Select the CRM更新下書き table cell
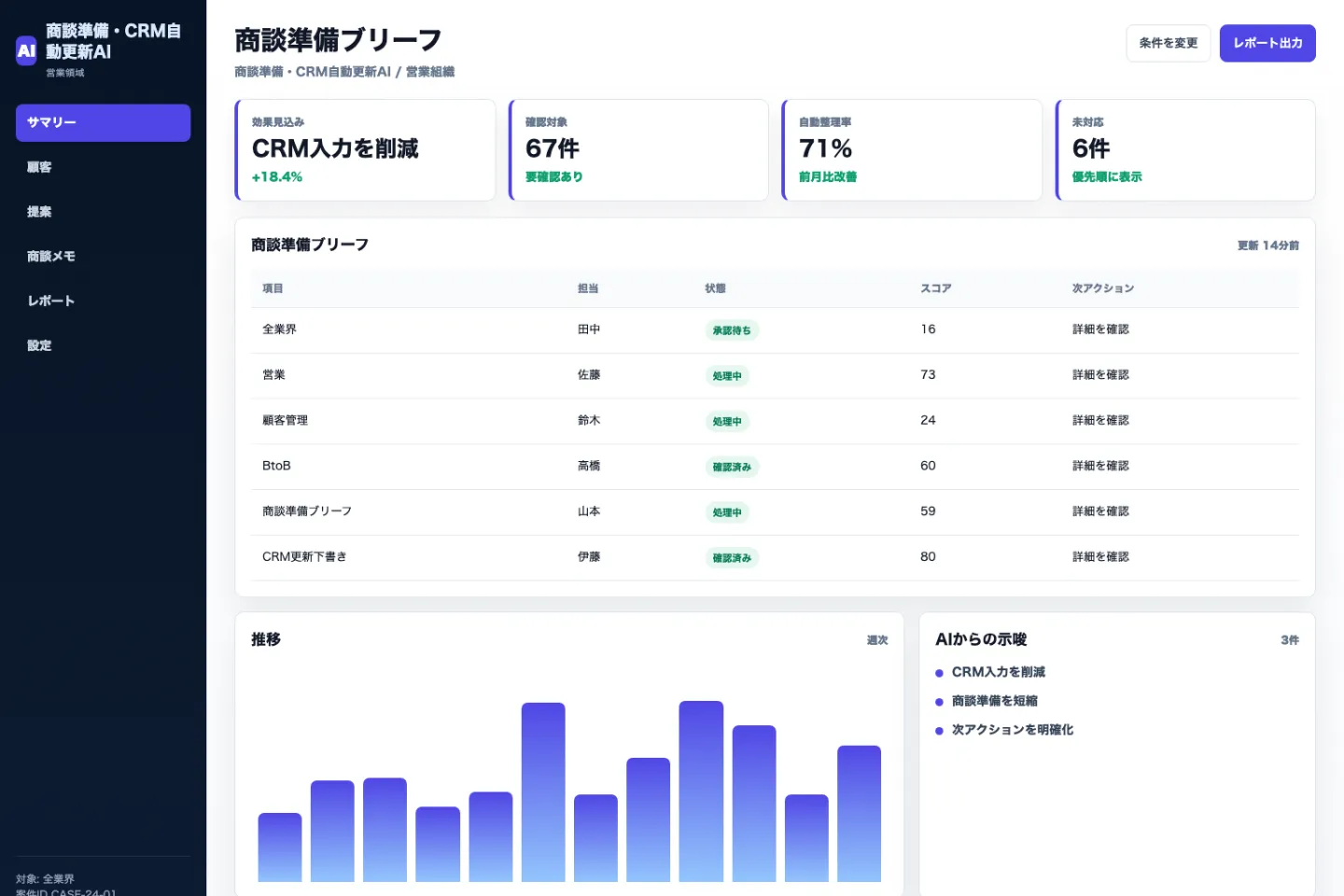The height and width of the screenshot is (896, 1344). [304, 557]
